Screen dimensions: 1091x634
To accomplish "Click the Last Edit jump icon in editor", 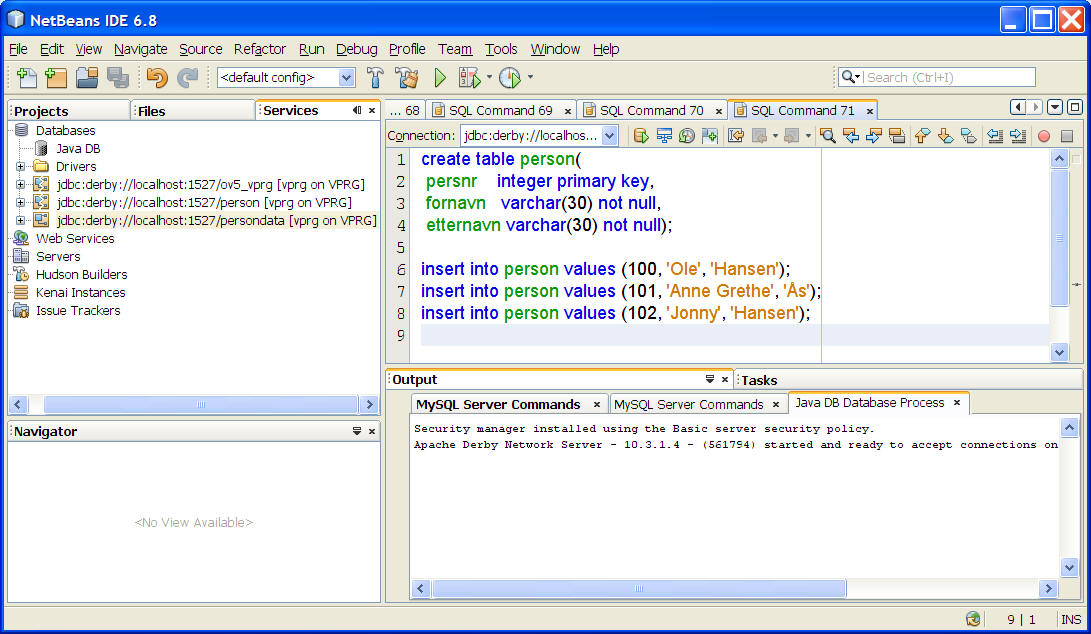I will (735, 136).
